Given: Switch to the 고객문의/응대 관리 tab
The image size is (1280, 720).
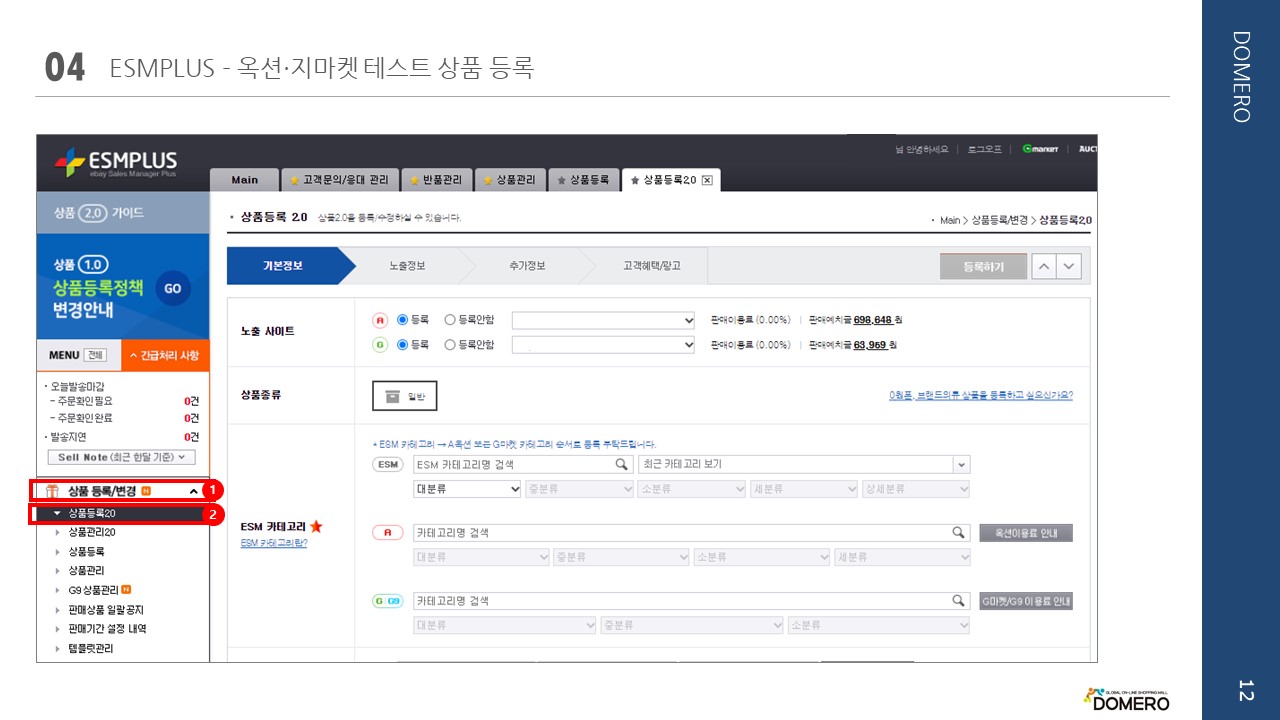Looking at the screenshot, I should tap(340, 180).
